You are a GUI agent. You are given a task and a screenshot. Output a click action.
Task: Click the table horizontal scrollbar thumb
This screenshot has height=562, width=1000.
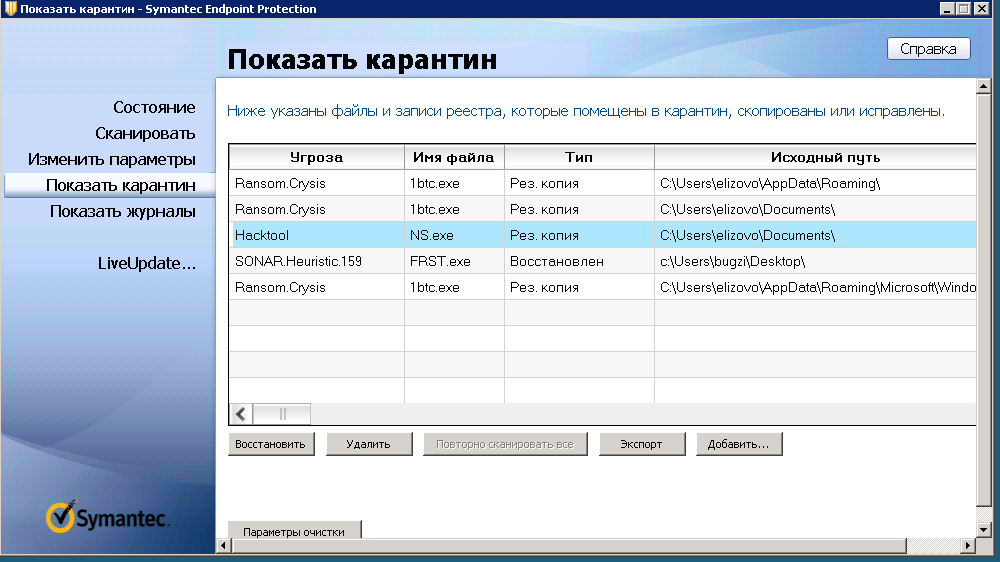(x=282, y=414)
